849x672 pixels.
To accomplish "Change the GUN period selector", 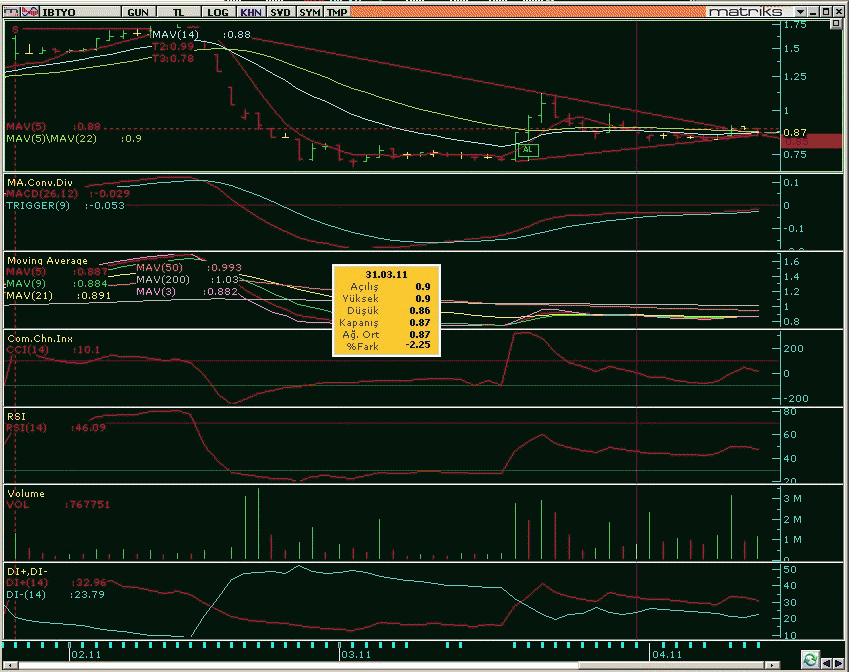I will (138, 12).
